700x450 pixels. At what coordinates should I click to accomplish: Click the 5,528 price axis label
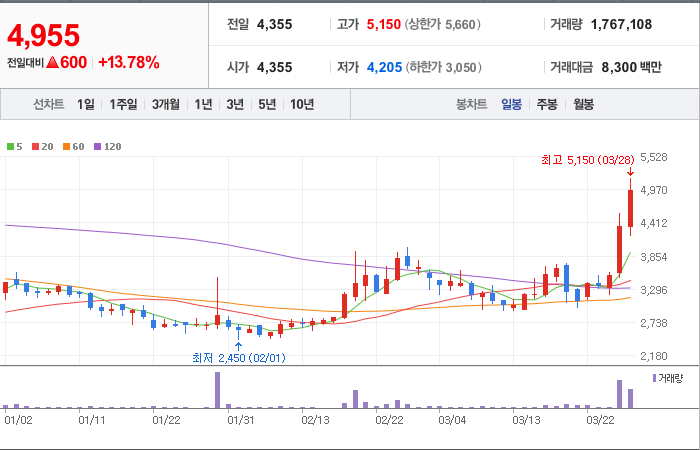(x=654, y=157)
